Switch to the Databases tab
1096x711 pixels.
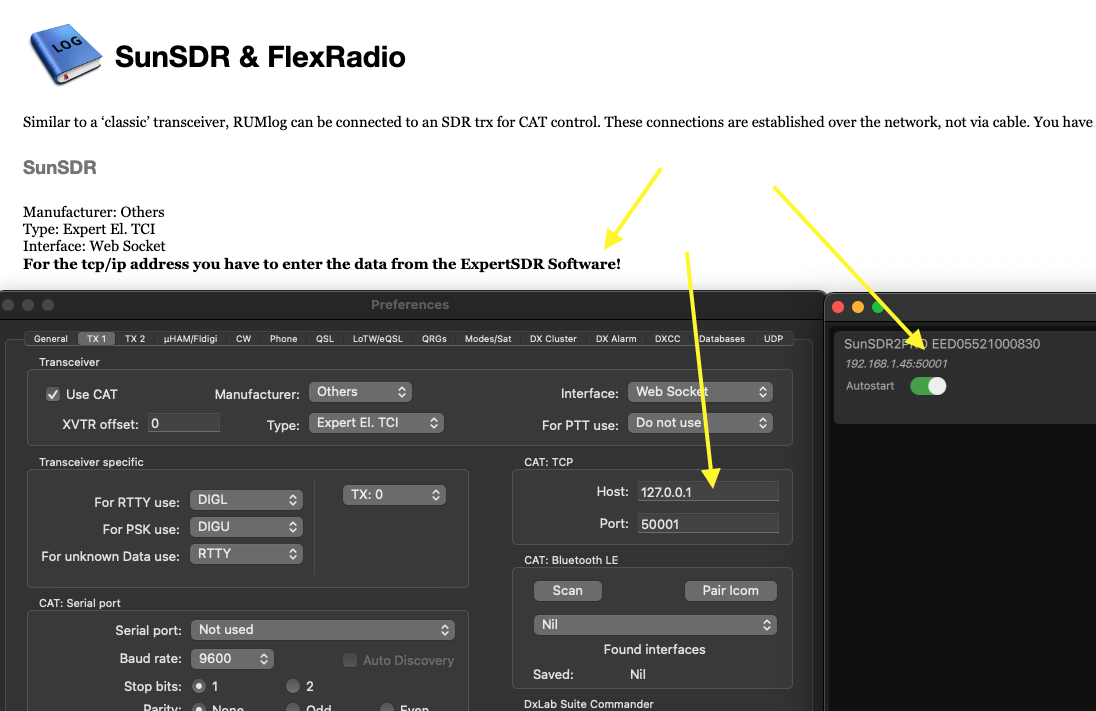tap(722, 338)
